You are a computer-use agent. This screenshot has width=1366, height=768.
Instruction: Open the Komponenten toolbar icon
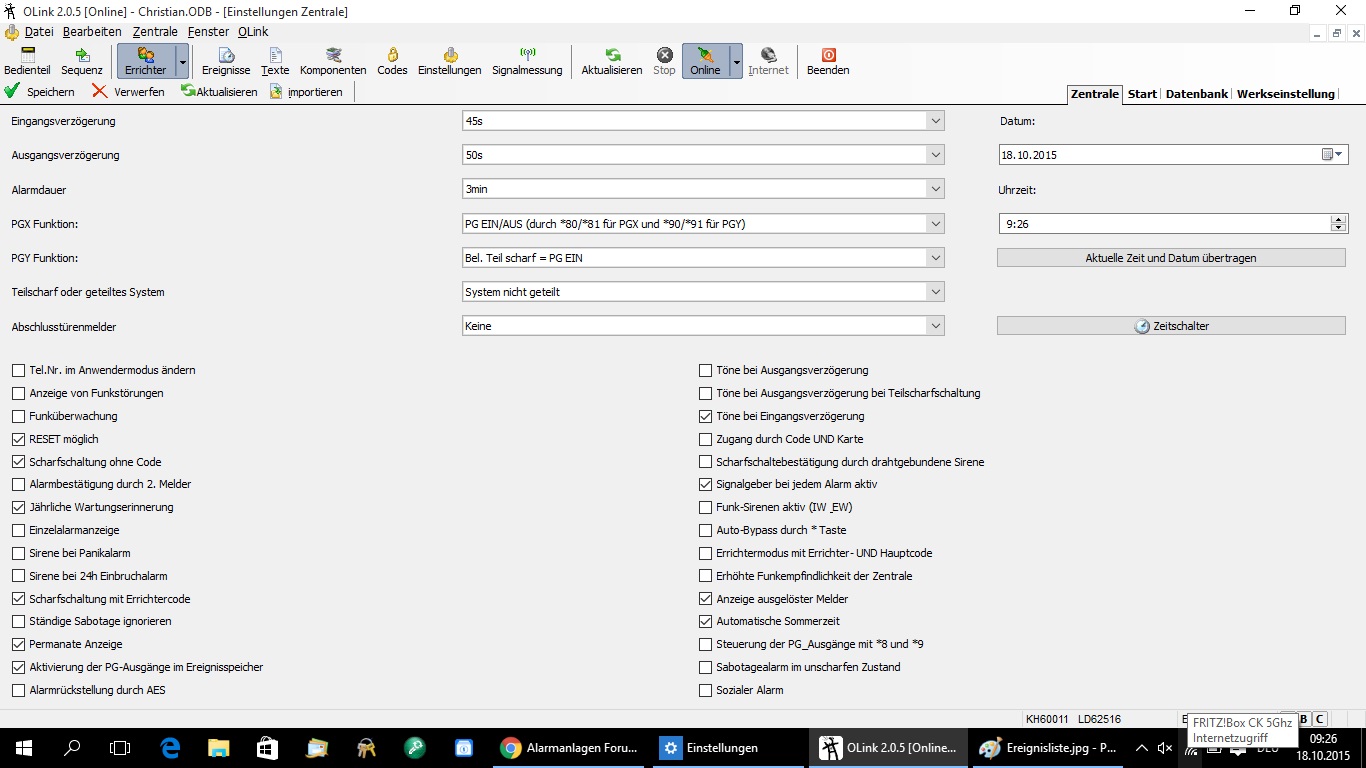tap(333, 61)
